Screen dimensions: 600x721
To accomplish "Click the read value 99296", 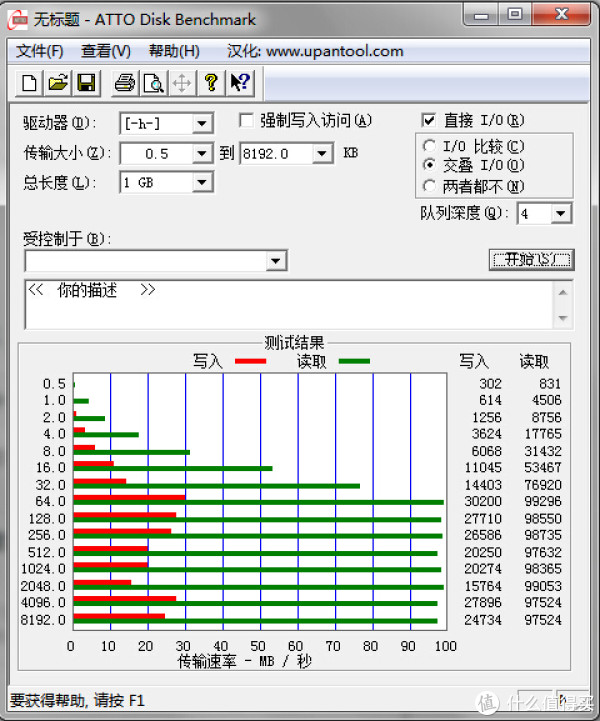I will point(543,501).
